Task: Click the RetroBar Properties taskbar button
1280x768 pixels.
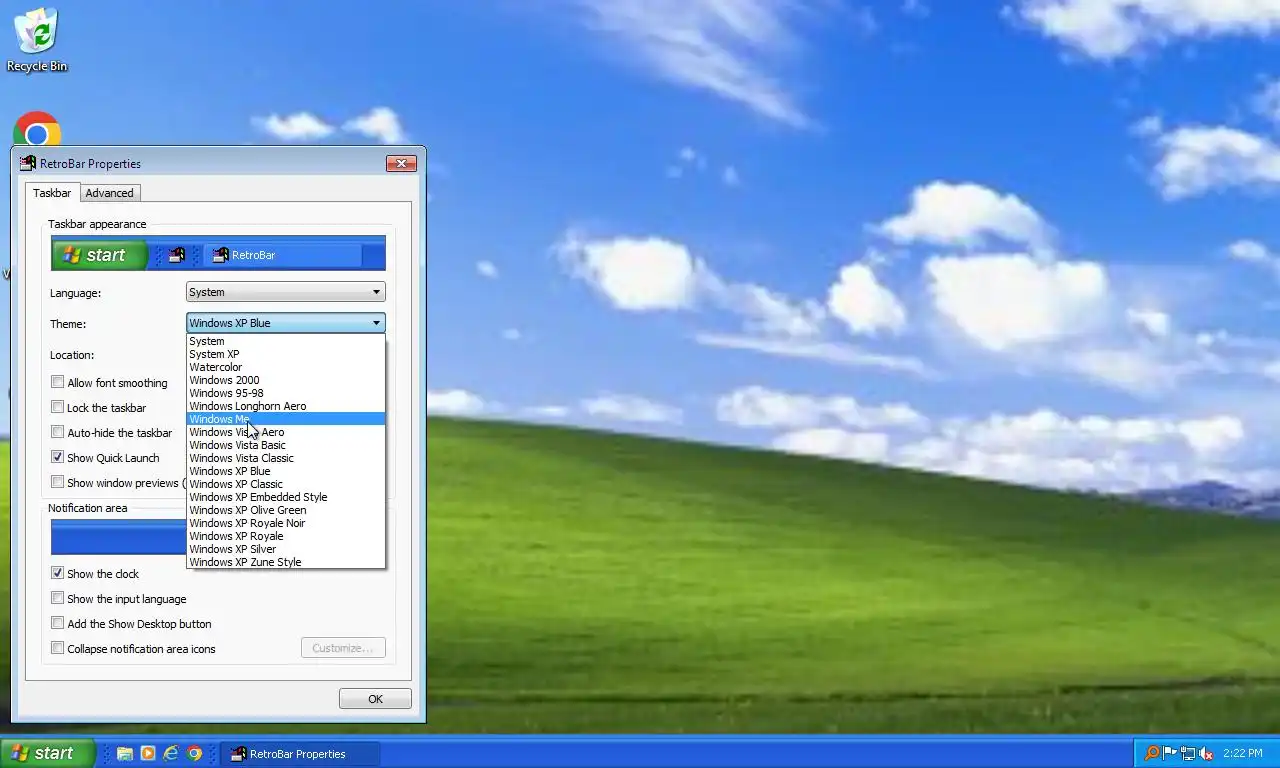Action: point(300,754)
